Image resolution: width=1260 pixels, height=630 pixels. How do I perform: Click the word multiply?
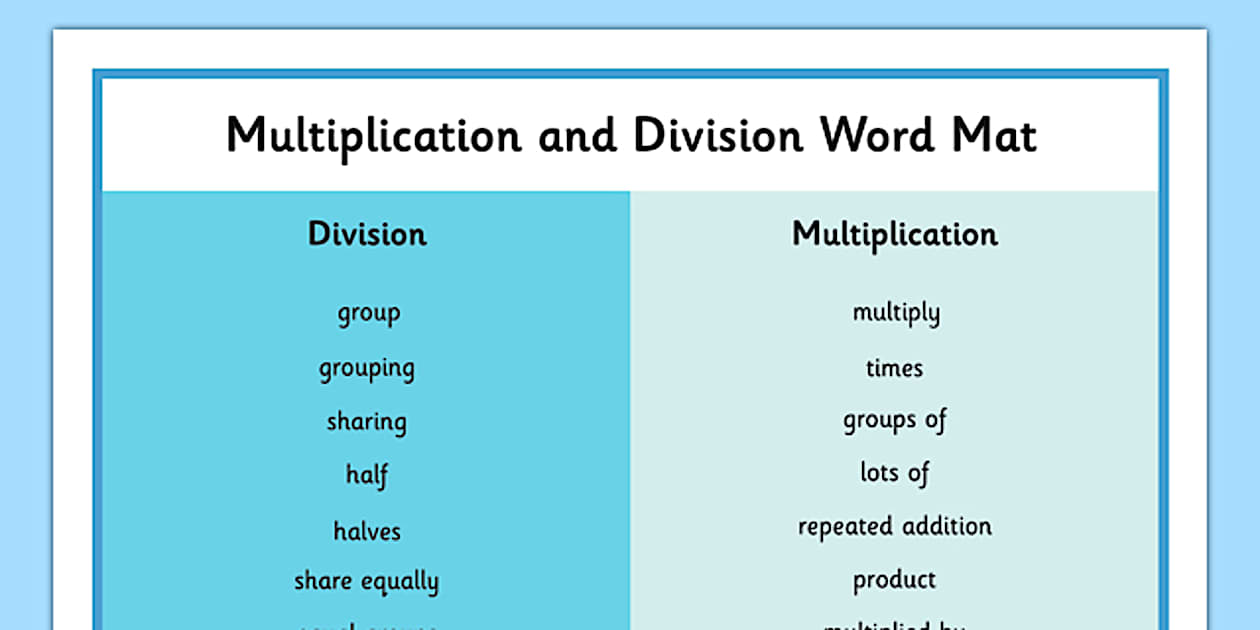tap(895, 313)
